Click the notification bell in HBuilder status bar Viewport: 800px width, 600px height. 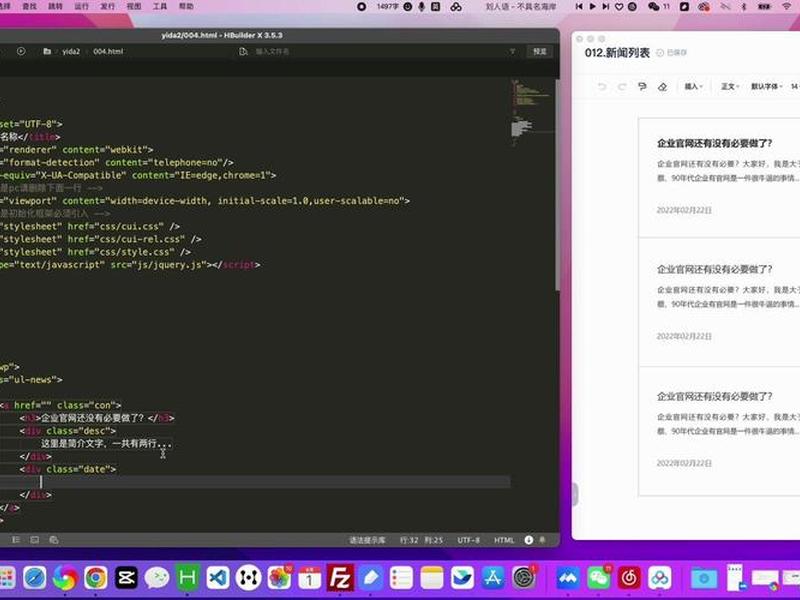tap(542, 540)
